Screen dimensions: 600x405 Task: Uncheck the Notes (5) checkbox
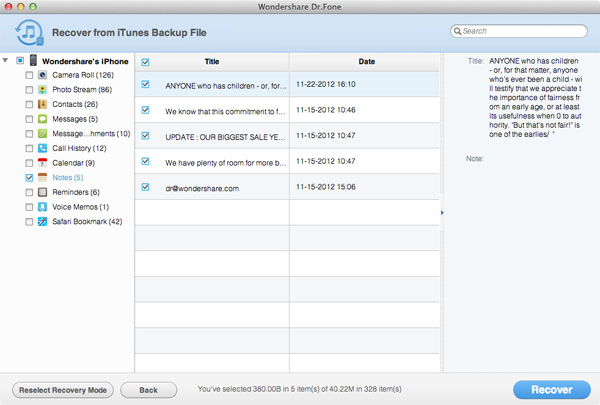29,178
